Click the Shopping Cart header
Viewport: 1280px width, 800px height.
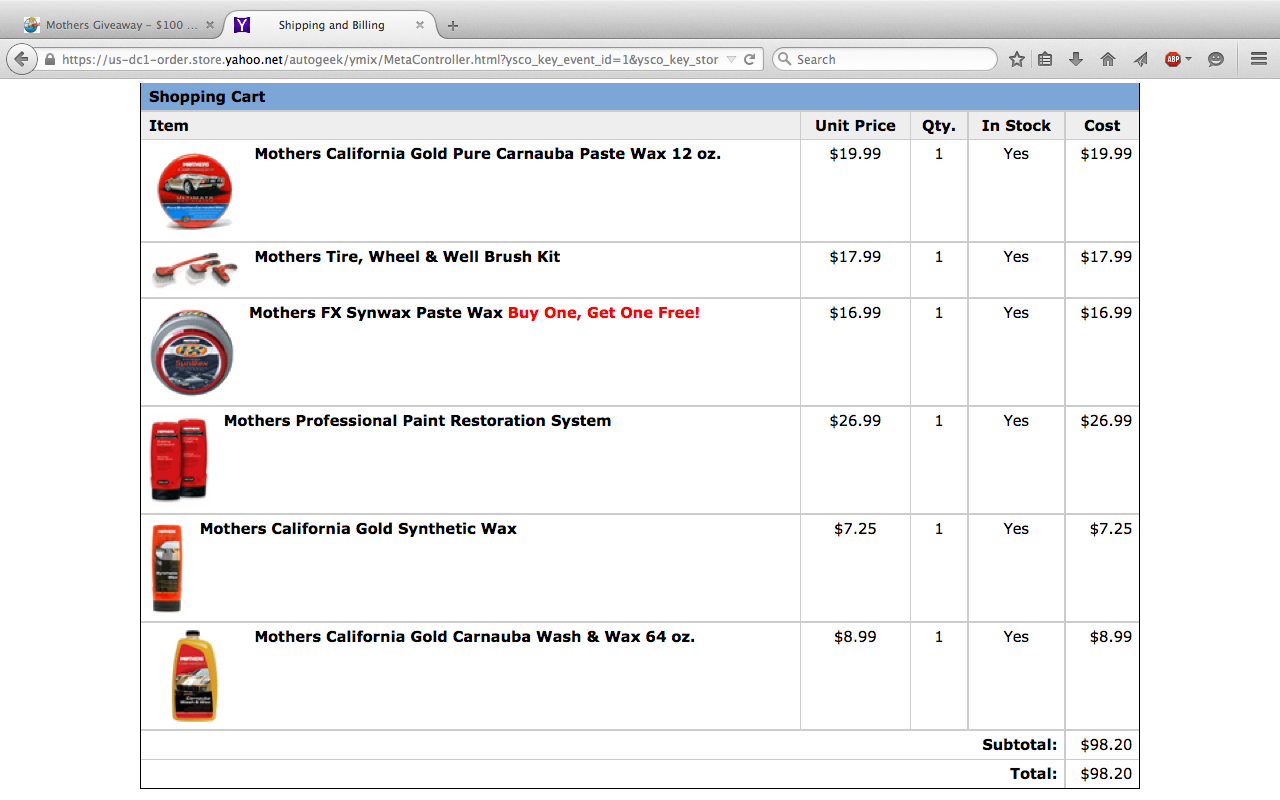click(640, 97)
